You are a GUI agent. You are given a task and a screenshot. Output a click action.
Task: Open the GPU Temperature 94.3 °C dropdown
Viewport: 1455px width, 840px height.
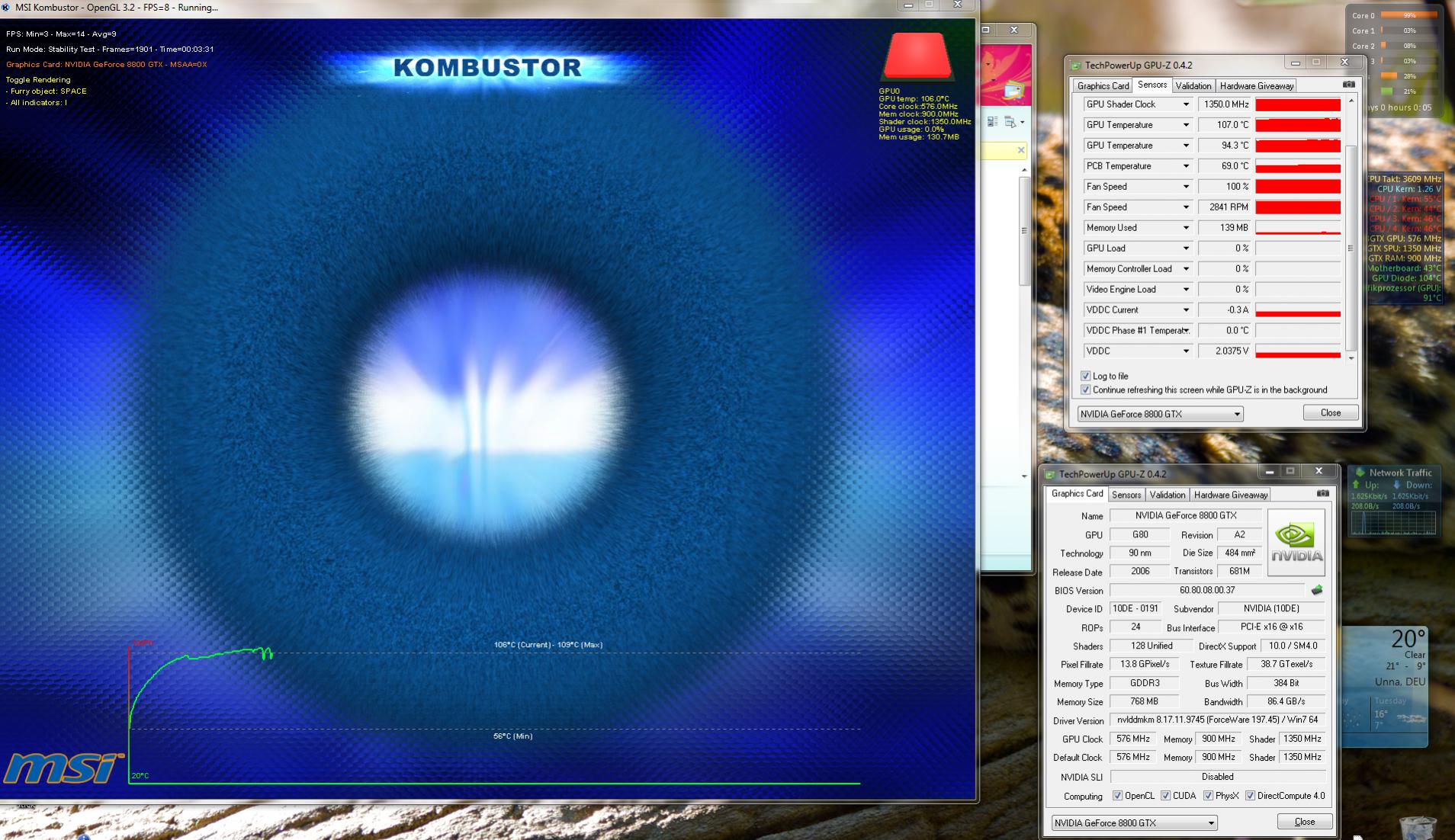click(1186, 146)
